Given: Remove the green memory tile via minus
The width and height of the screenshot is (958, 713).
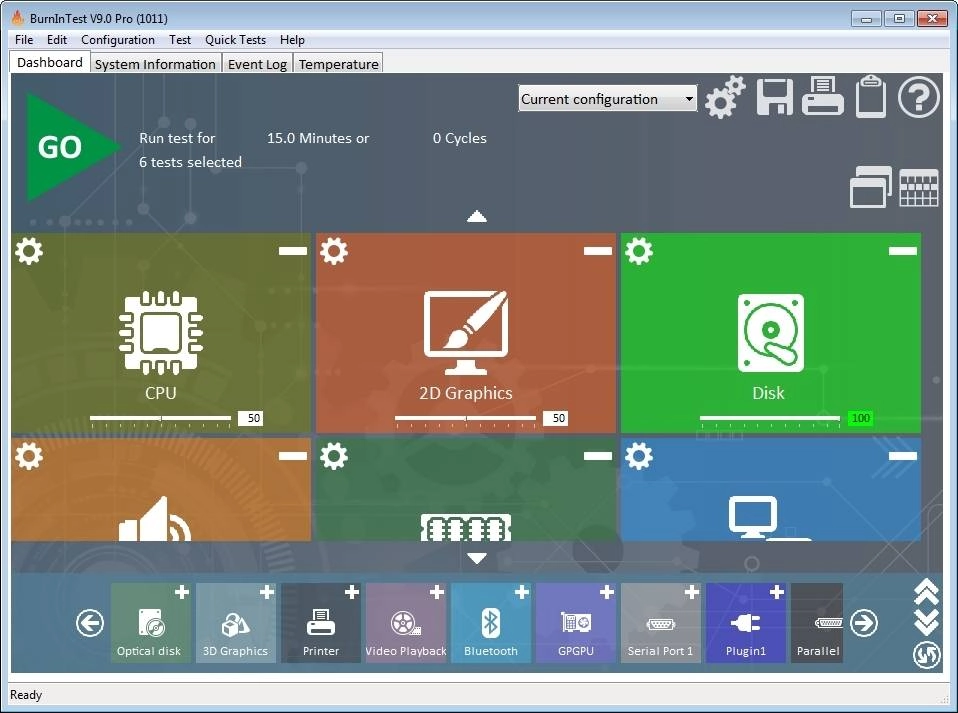Looking at the screenshot, I should coord(598,456).
